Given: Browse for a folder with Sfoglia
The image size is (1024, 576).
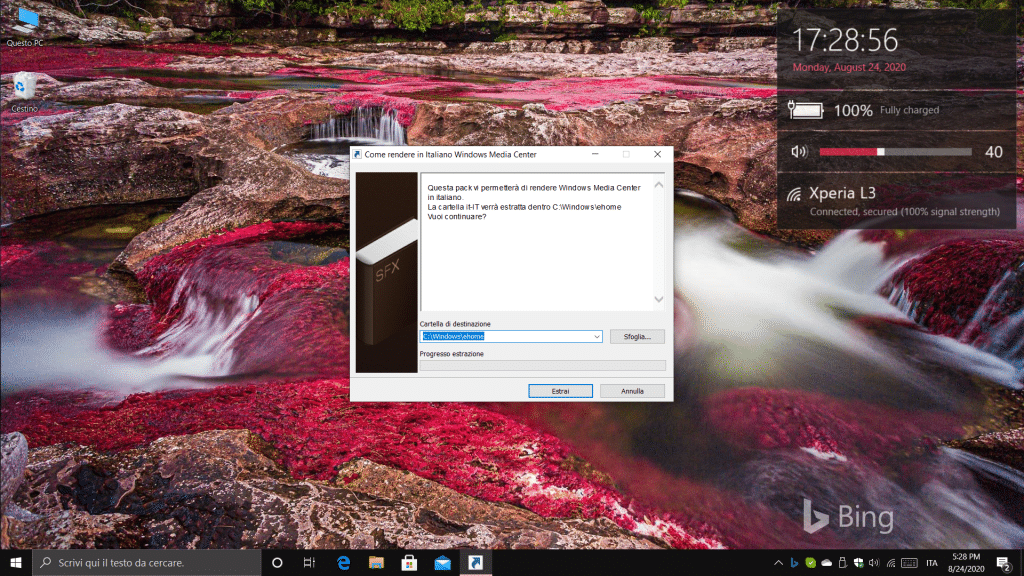Looking at the screenshot, I should point(637,337).
